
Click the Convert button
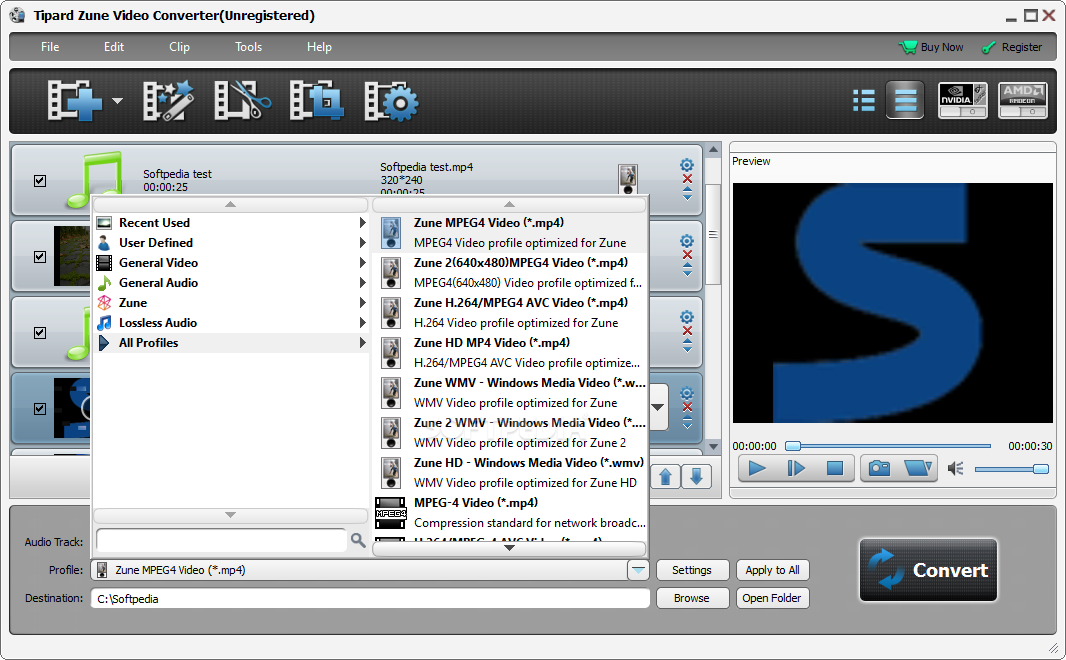click(x=928, y=570)
